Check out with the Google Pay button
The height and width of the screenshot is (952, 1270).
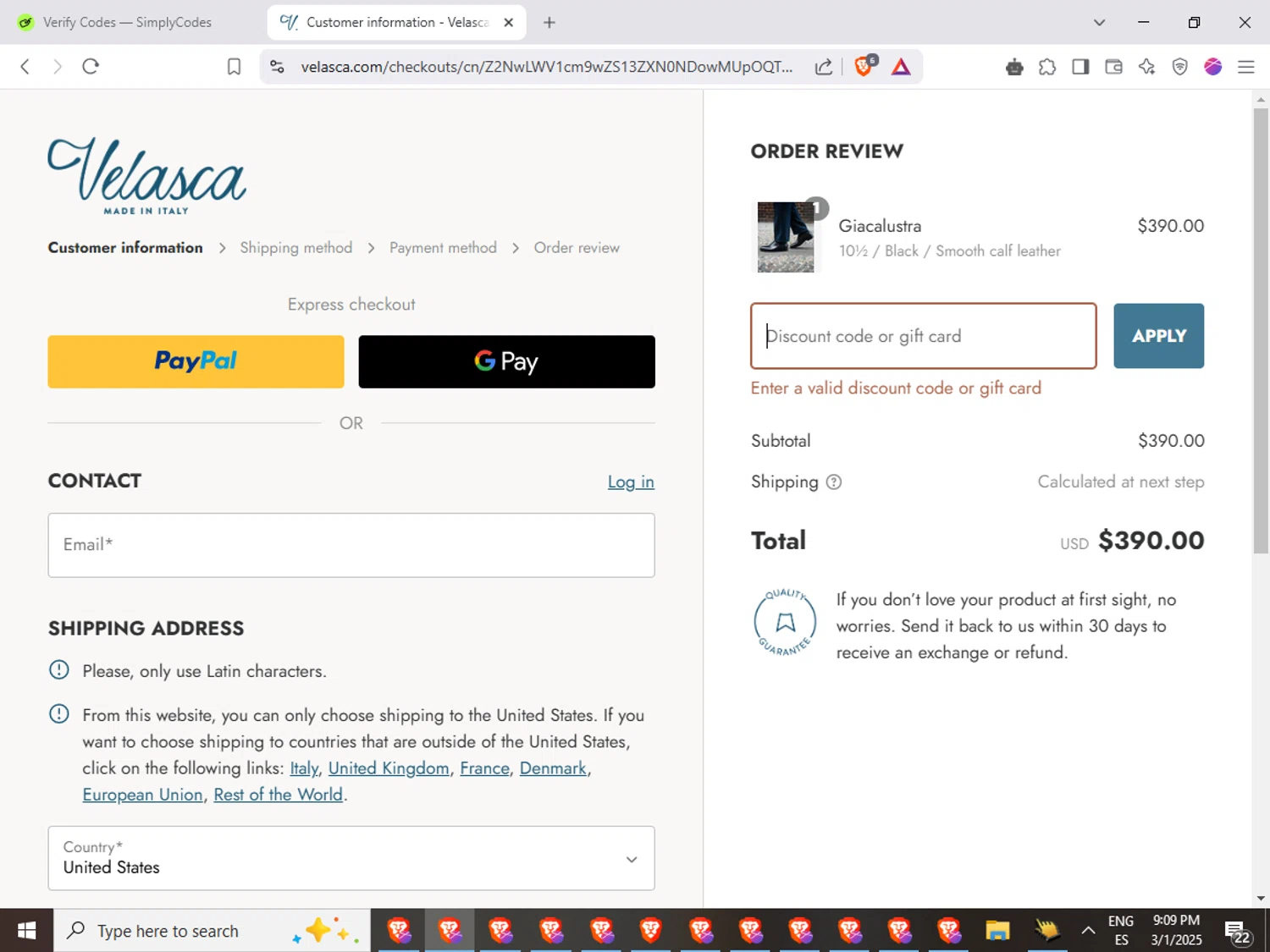[x=506, y=362]
